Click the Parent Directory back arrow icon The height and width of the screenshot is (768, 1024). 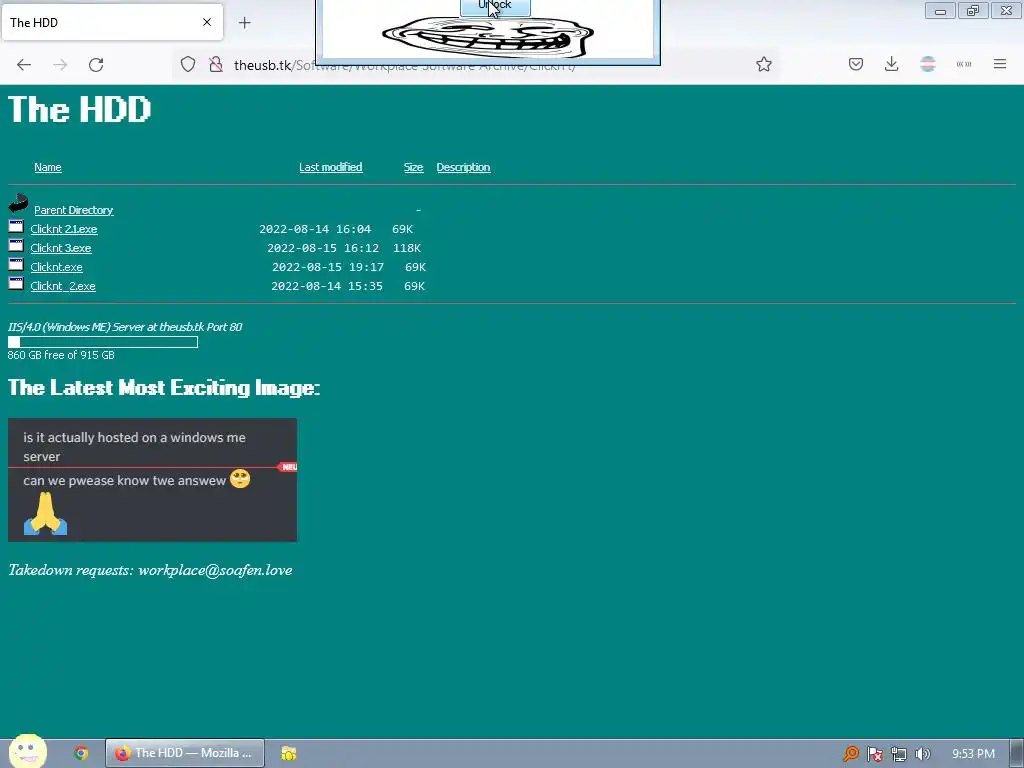(x=18, y=203)
